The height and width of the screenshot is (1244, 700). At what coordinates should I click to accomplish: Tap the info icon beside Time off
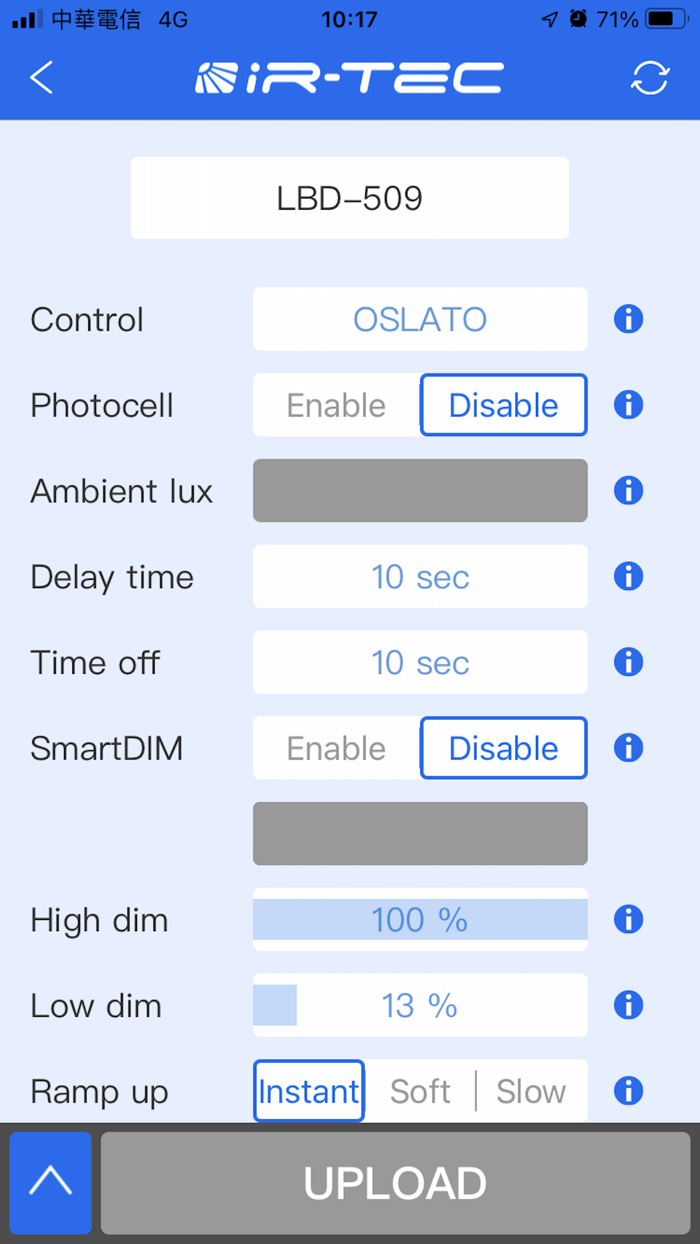[628, 662]
